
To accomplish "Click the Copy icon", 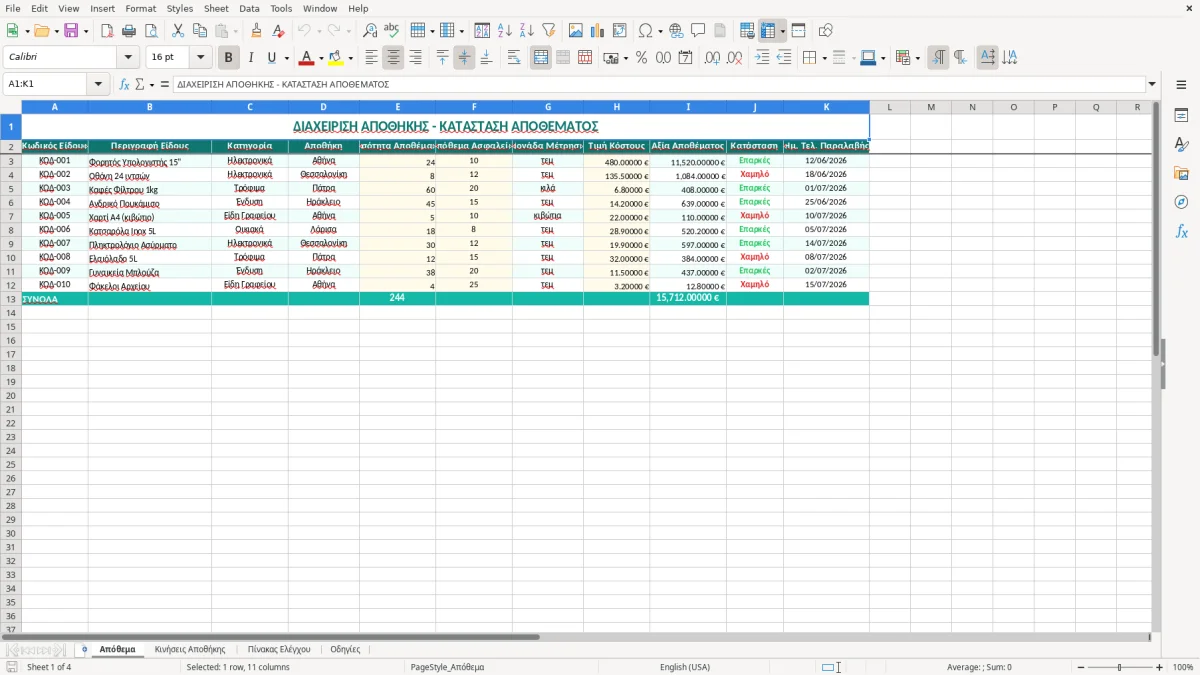I will click(x=199, y=31).
